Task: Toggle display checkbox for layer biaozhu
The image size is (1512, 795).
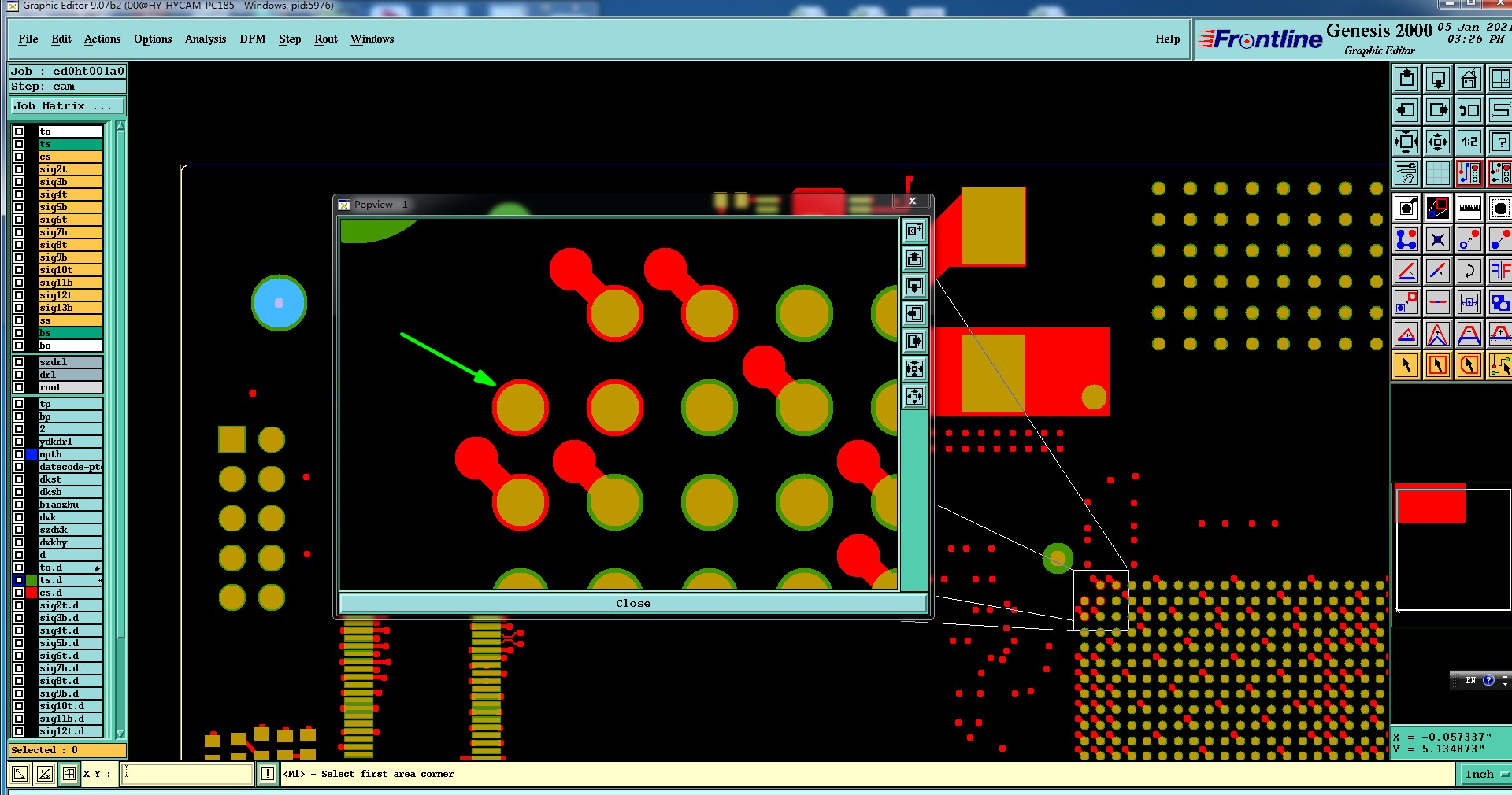Action: click(x=19, y=505)
